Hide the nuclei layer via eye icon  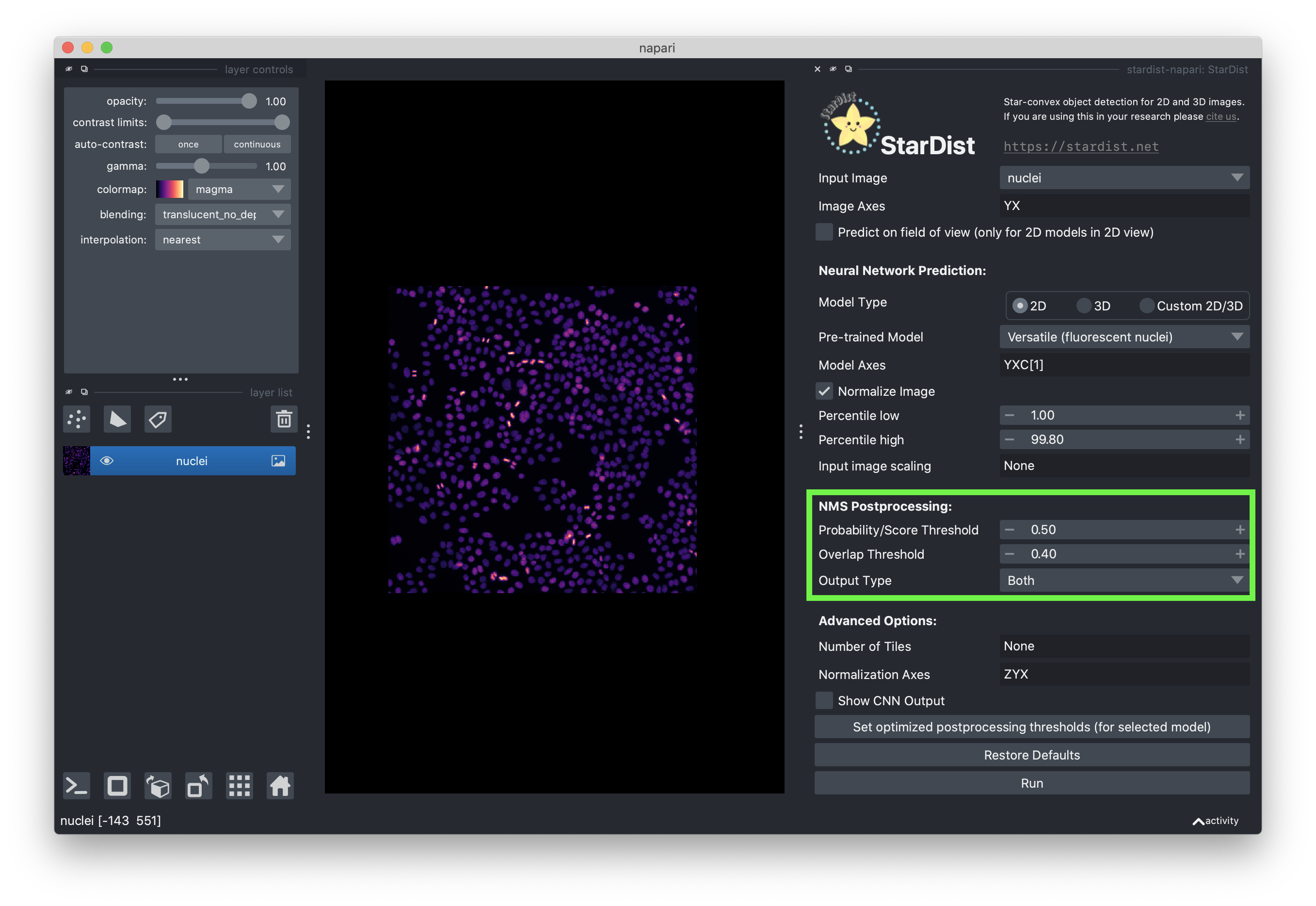pyautogui.click(x=107, y=461)
